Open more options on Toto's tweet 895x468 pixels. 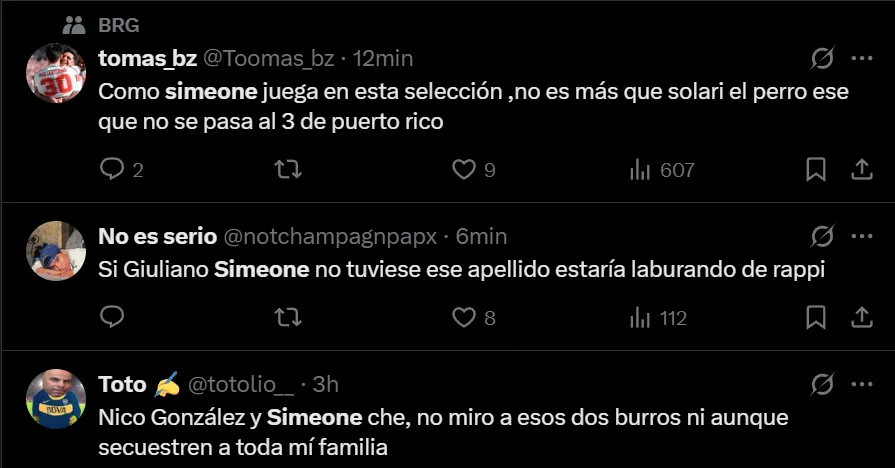click(861, 384)
